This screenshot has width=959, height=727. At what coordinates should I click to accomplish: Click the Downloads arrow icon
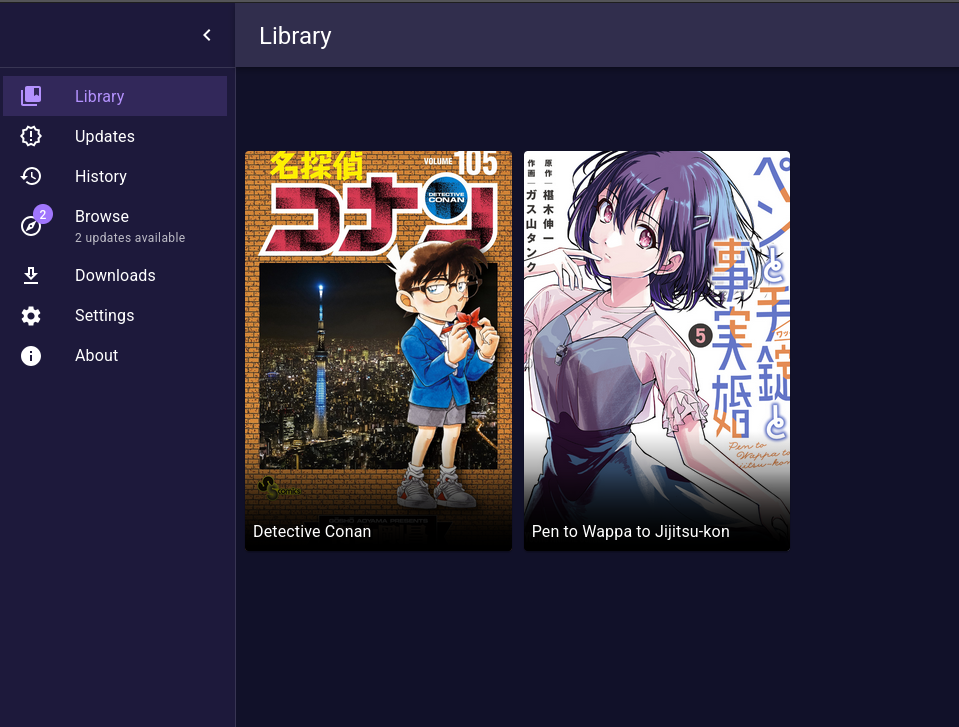(31, 275)
